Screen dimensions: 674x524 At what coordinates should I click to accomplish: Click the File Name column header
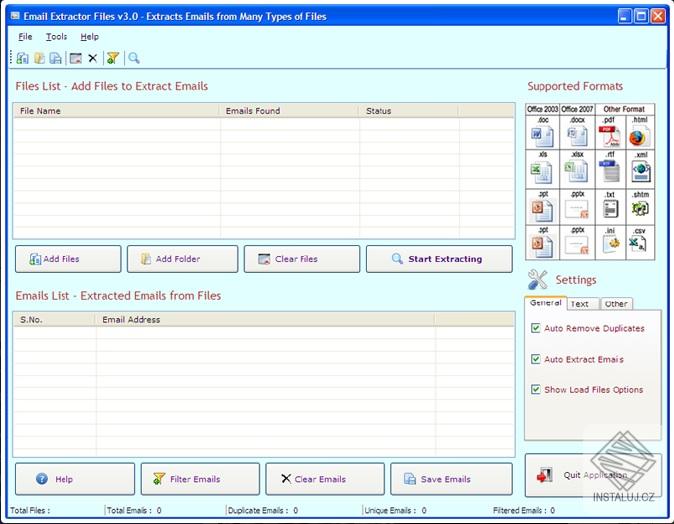[x=116, y=111]
